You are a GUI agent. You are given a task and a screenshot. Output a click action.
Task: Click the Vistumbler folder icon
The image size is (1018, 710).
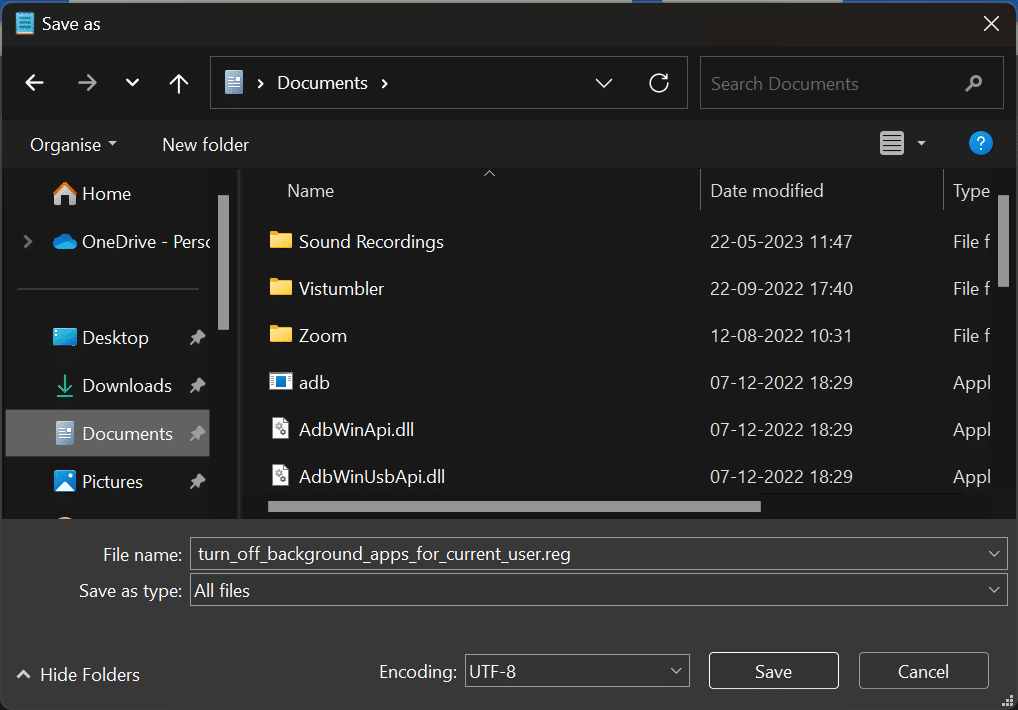point(280,287)
